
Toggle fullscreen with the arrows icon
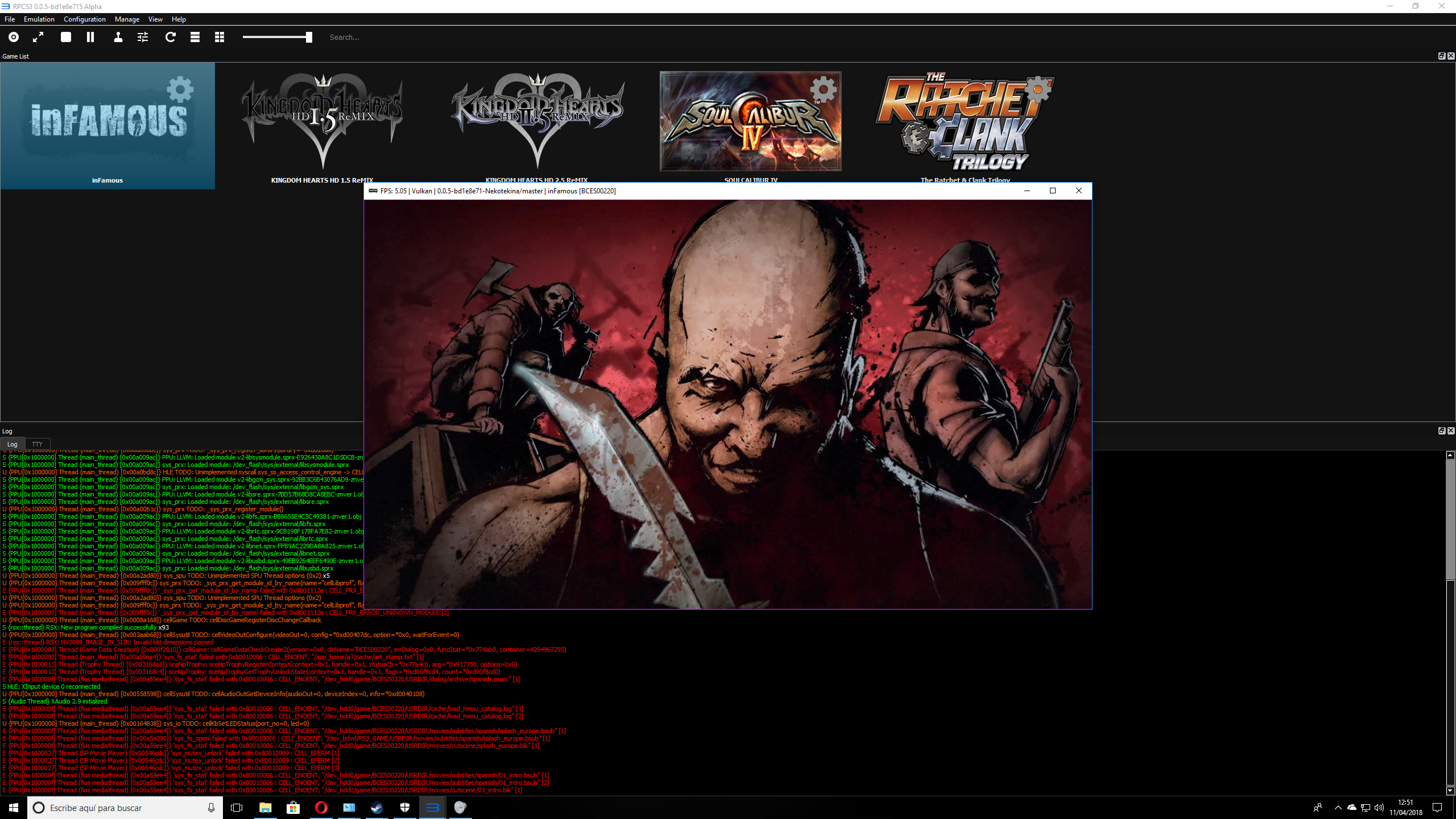pos(38,37)
